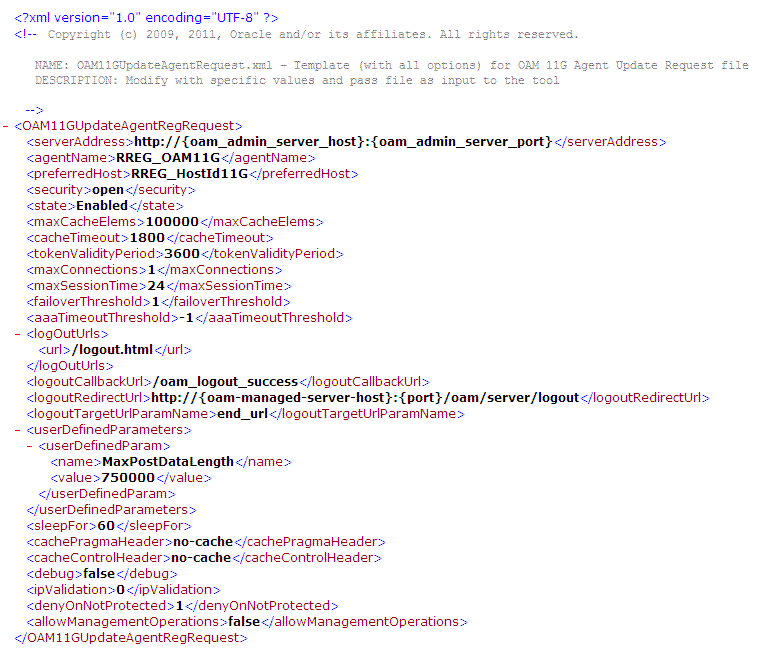Click the closing OAM11GUpdateAgentRegRequest tag
Image resolution: width=783 pixels, height=666 pixels.
(131, 638)
